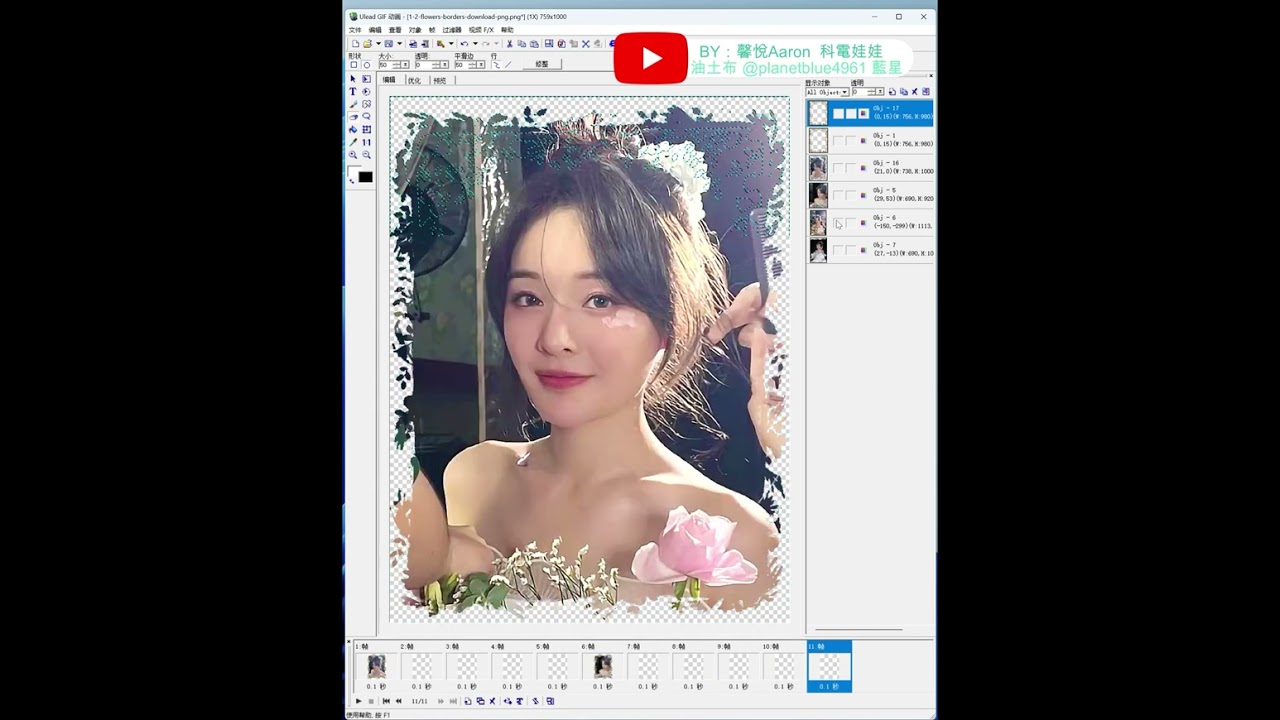1280x720 pixels.
Task: Jump to first frame button
Action: 386,701
